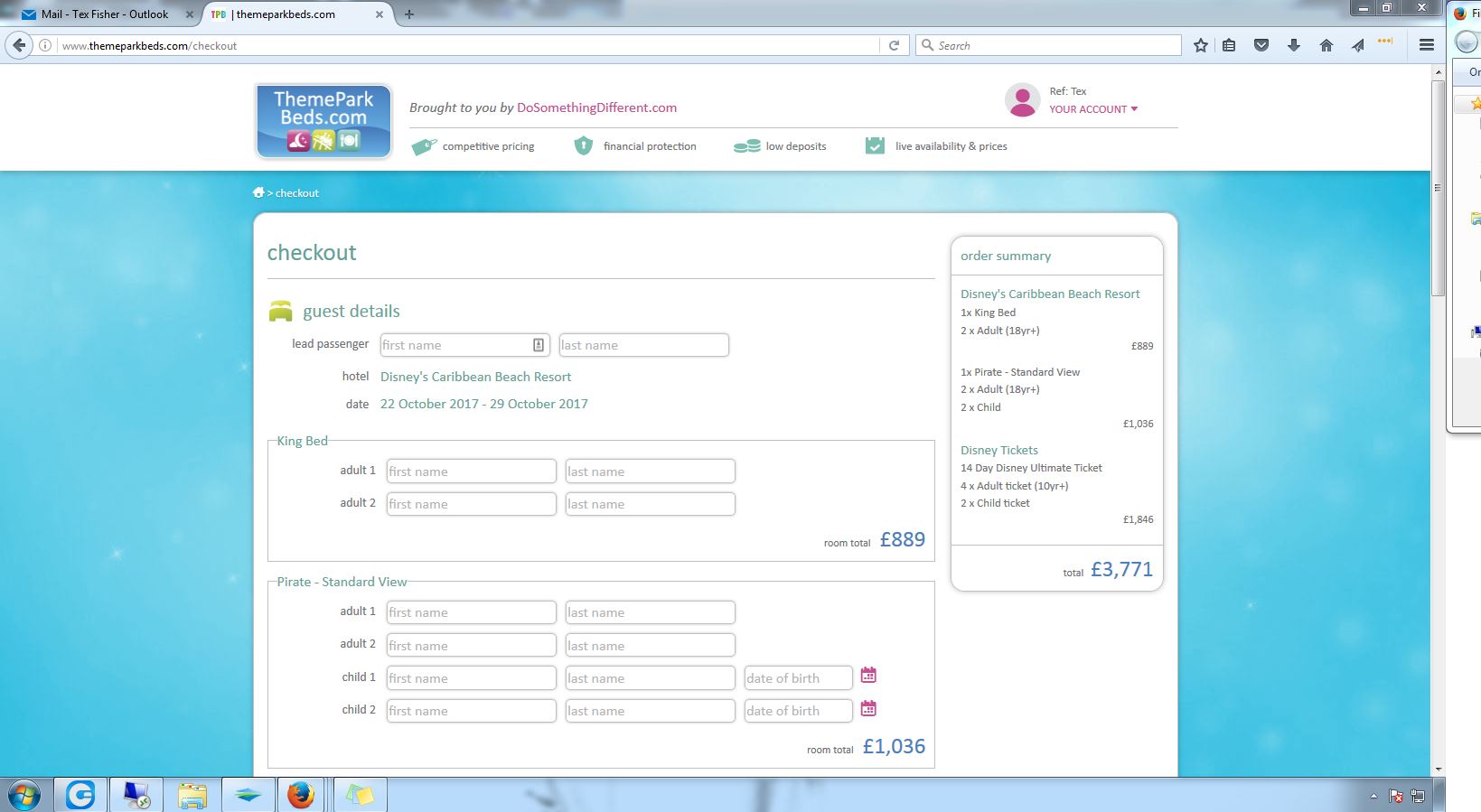Click the scrollbar down arrow
The height and width of the screenshot is (812, 1481).
tap(1438, 770)
